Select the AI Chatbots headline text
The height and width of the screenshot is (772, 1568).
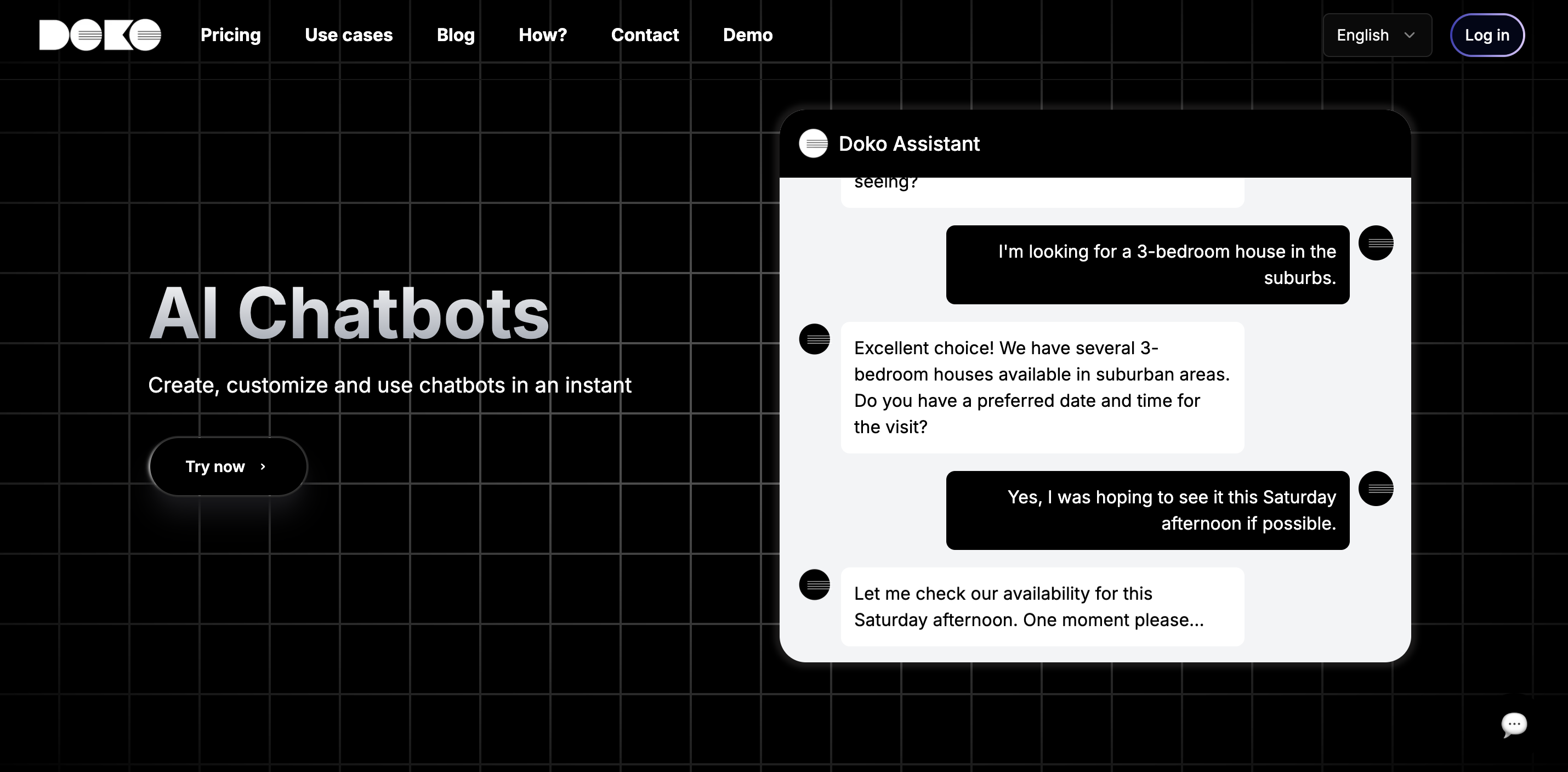click(349, 314)
